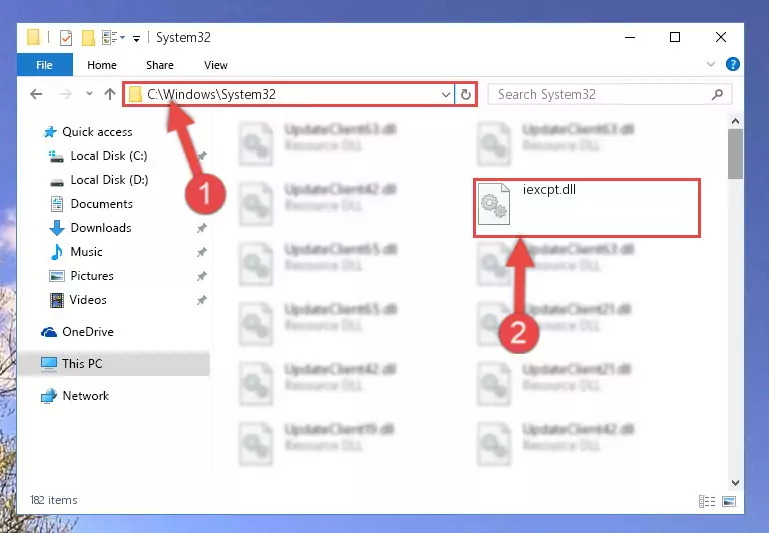Open Local Disk (D:) in sidebar

[x=109, y=180]
